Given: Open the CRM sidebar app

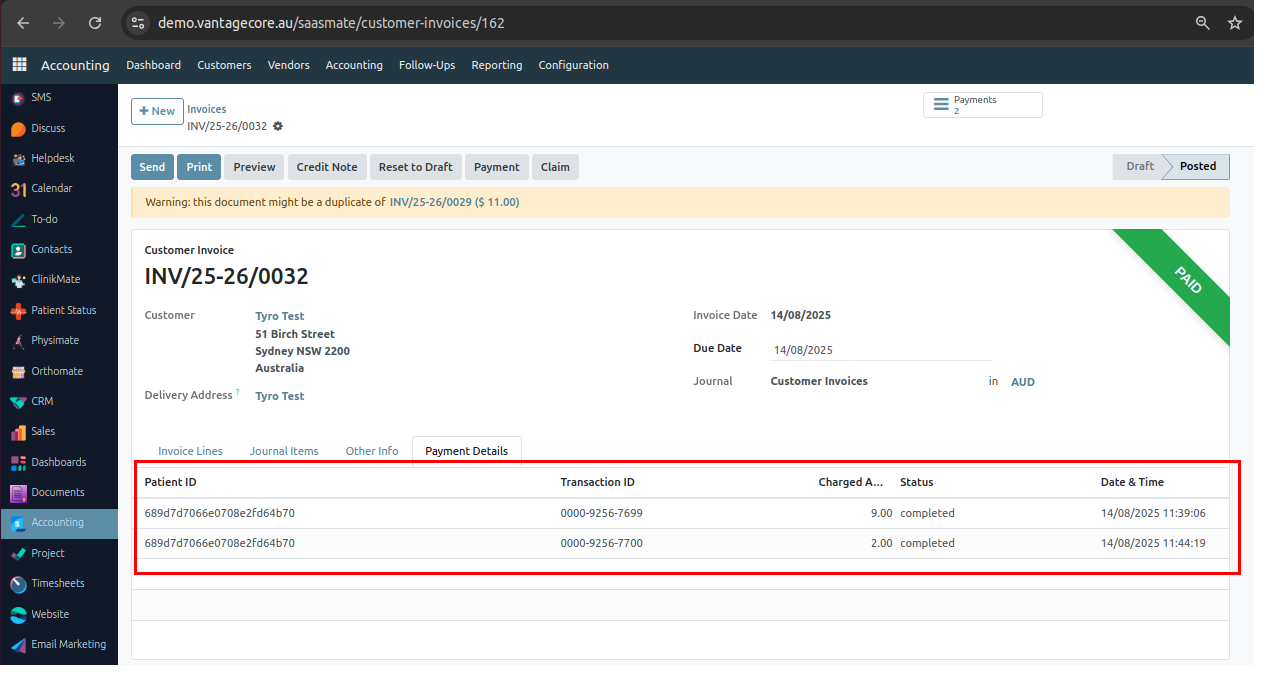Looking at the screenshot, I should pos(42,401).
